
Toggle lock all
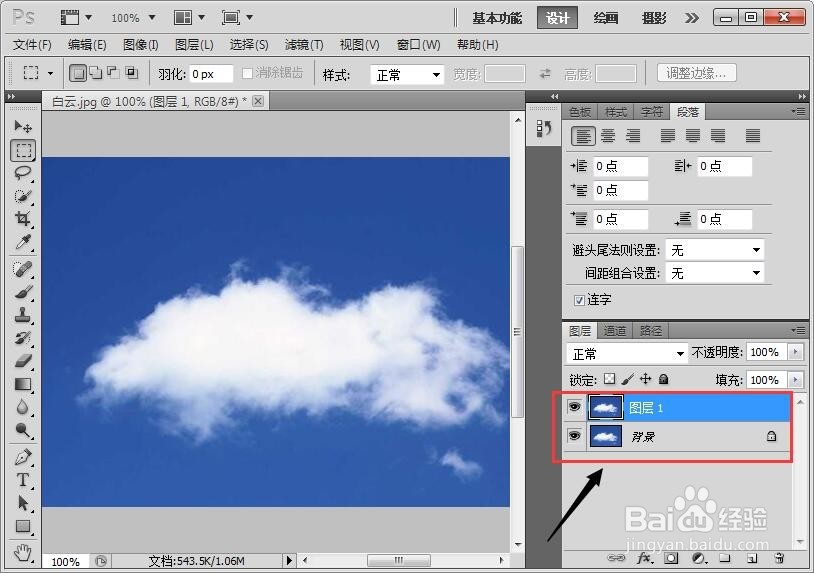(x=663, y=379)
